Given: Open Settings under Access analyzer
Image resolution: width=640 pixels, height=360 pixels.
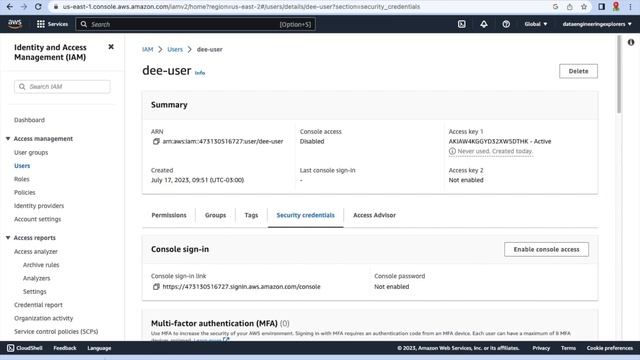Looking at the screenshot, I should (35, 291).
